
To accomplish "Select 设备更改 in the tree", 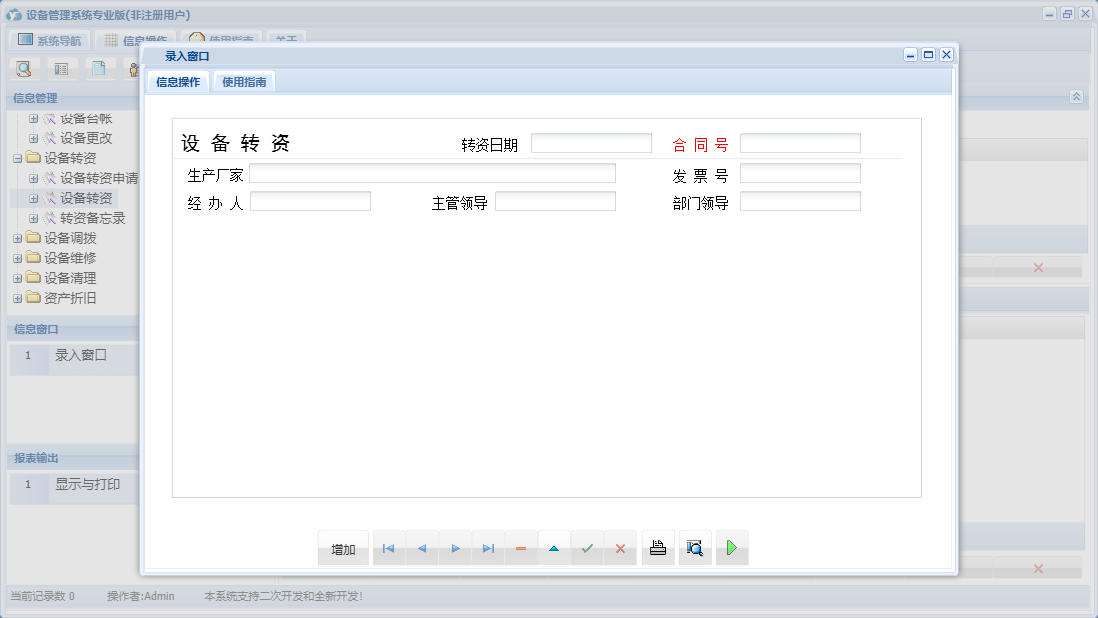I will (x=86, y=139).
